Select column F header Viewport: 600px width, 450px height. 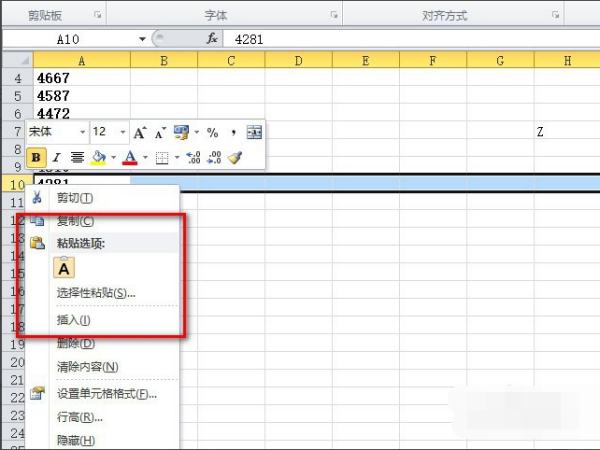433,60
